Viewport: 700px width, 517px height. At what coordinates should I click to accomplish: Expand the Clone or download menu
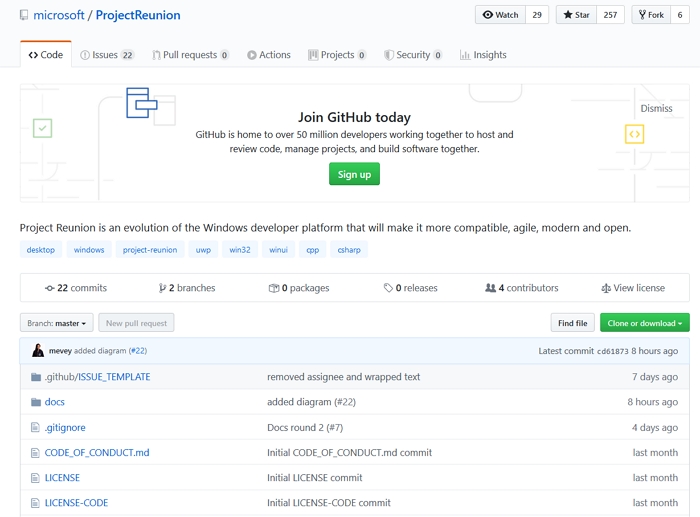[644, 323]
